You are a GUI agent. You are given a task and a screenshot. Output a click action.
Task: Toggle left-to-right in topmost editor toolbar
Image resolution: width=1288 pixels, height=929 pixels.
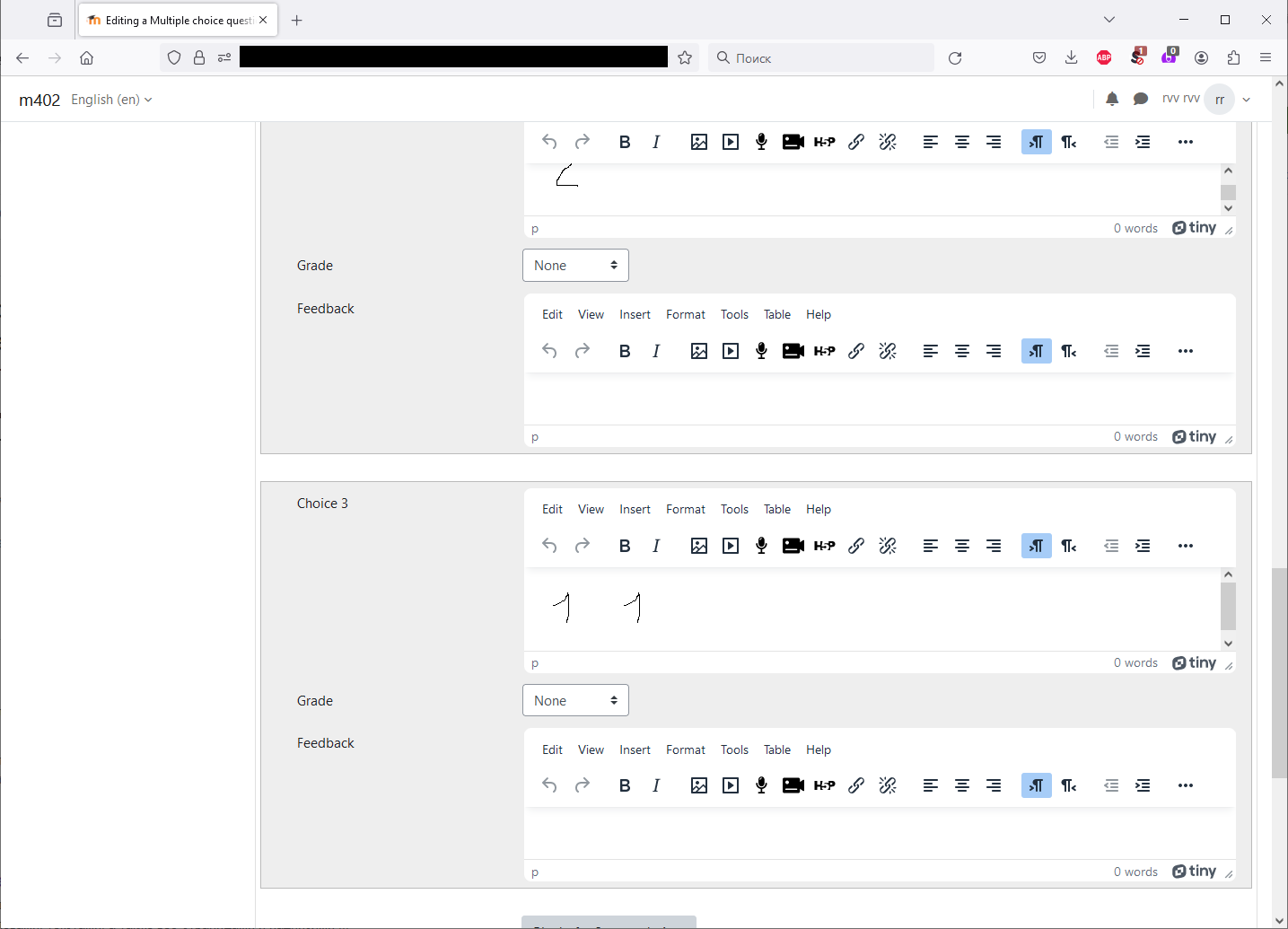click(x=1037, y=142)
